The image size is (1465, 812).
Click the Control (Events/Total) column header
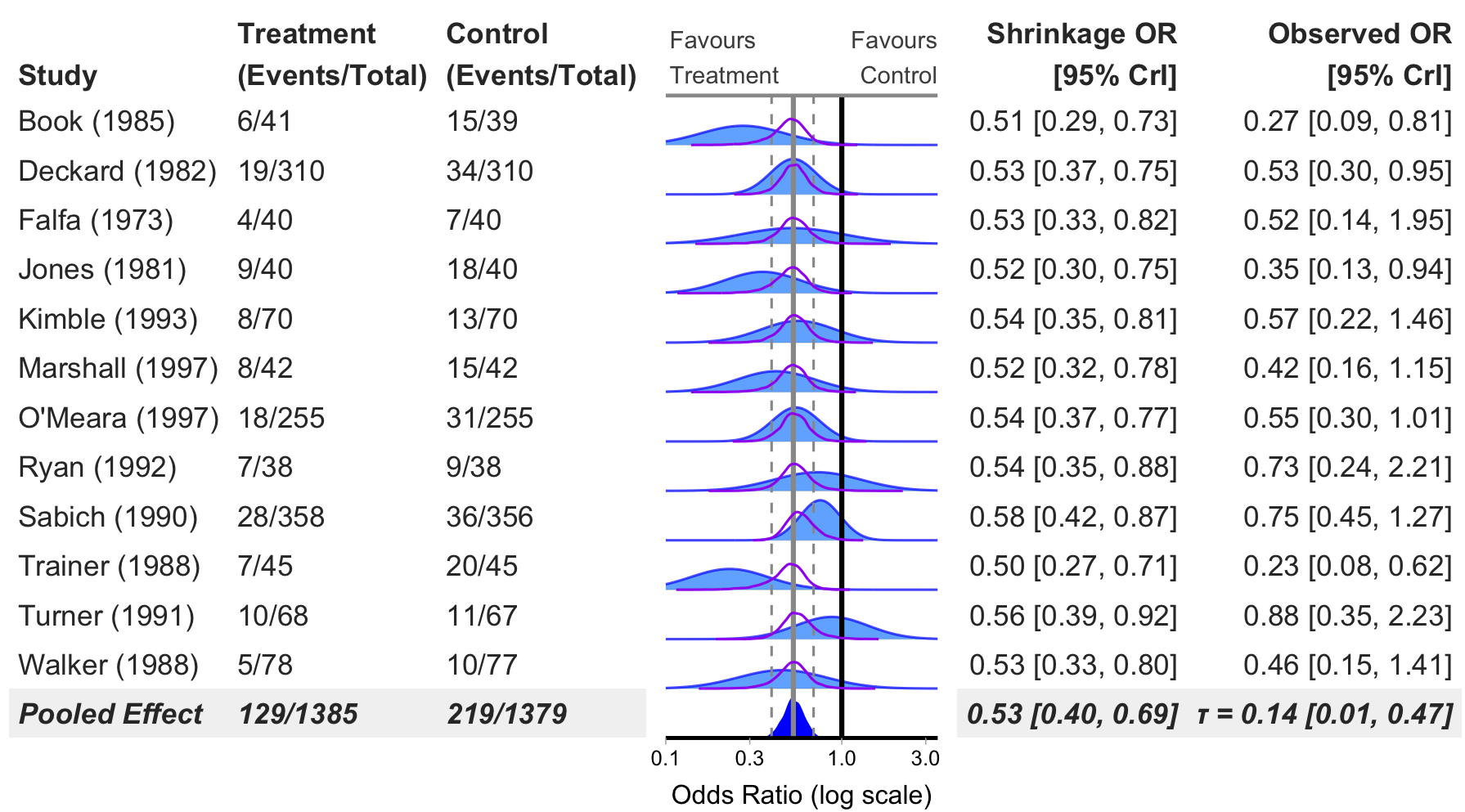541,54
